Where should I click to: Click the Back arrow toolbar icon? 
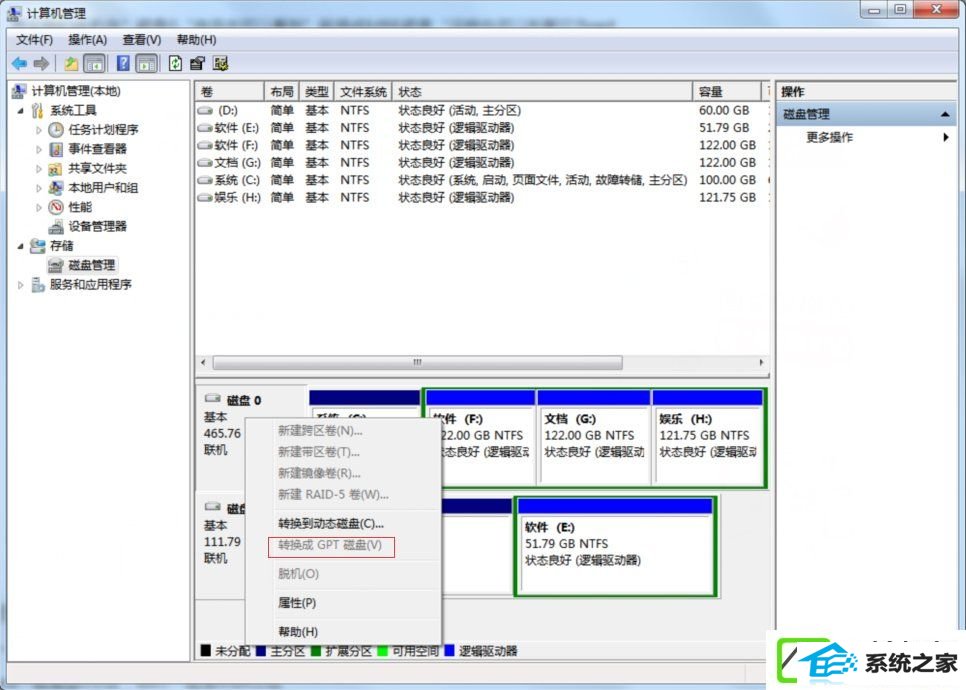point(19,63)
